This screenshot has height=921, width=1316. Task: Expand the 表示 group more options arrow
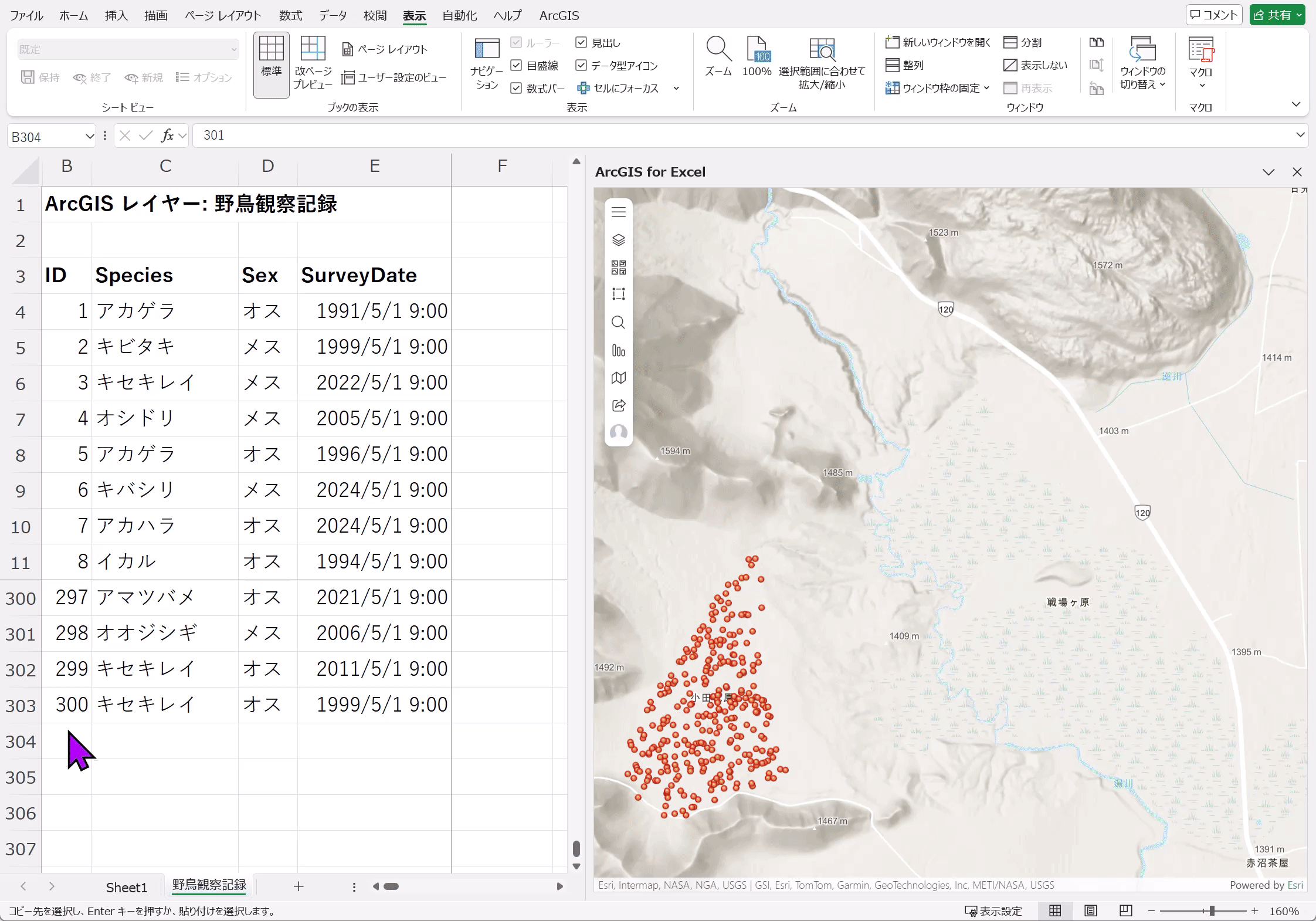676,88
